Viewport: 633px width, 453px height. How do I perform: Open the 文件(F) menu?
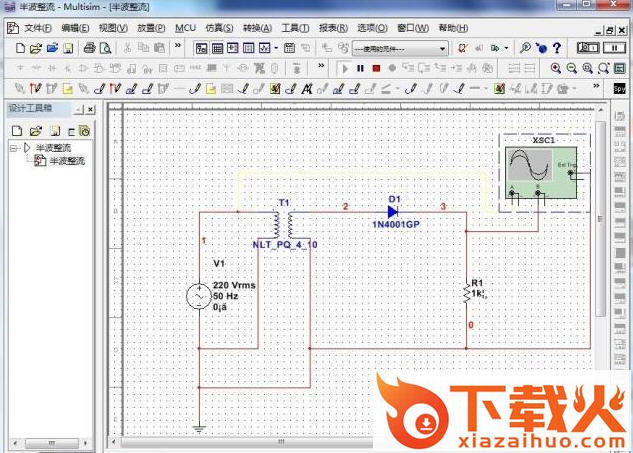pyautogui.click(x=38, y=28)
